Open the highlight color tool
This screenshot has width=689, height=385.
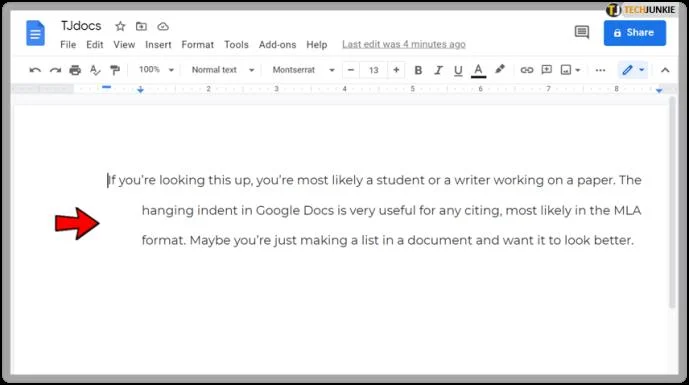(500, 69)
